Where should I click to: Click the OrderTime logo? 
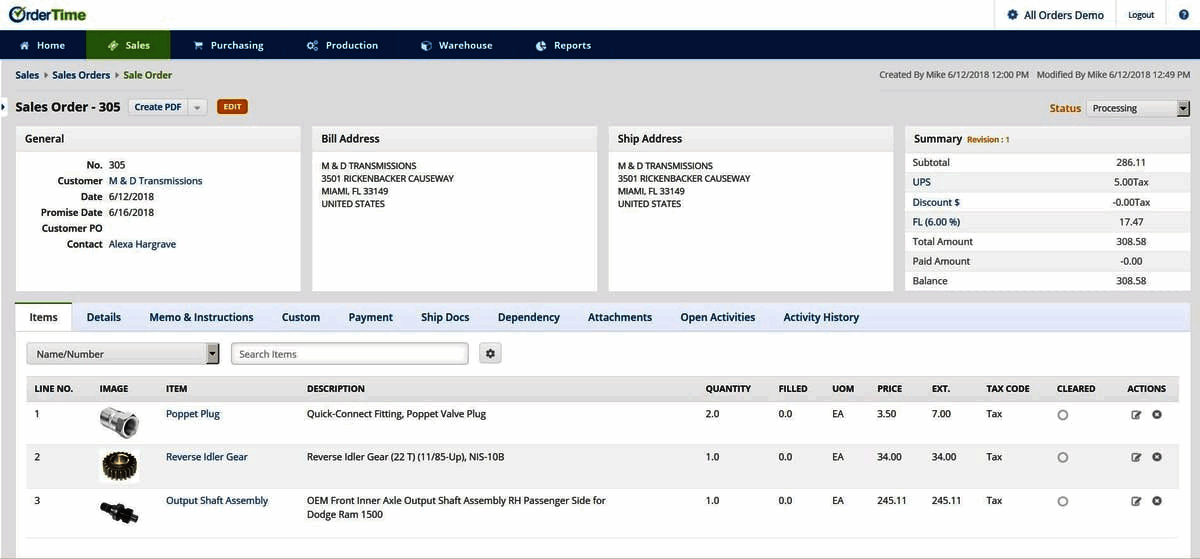(47, 15)
